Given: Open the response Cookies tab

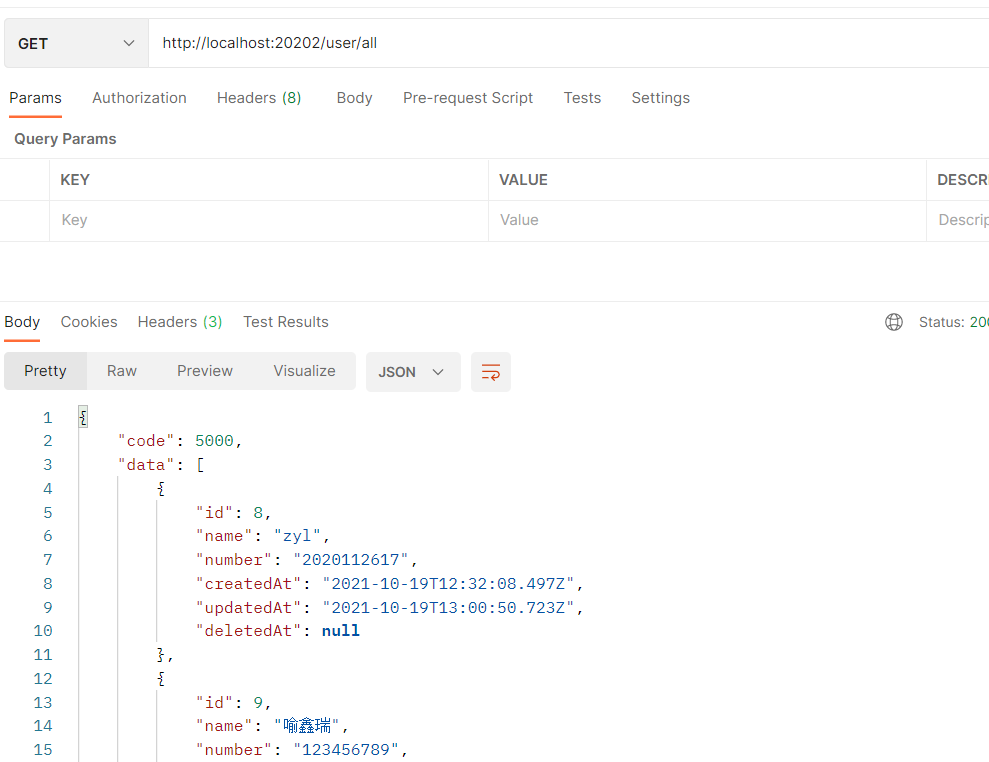Looking at the screenshot, I should point(89,322).
